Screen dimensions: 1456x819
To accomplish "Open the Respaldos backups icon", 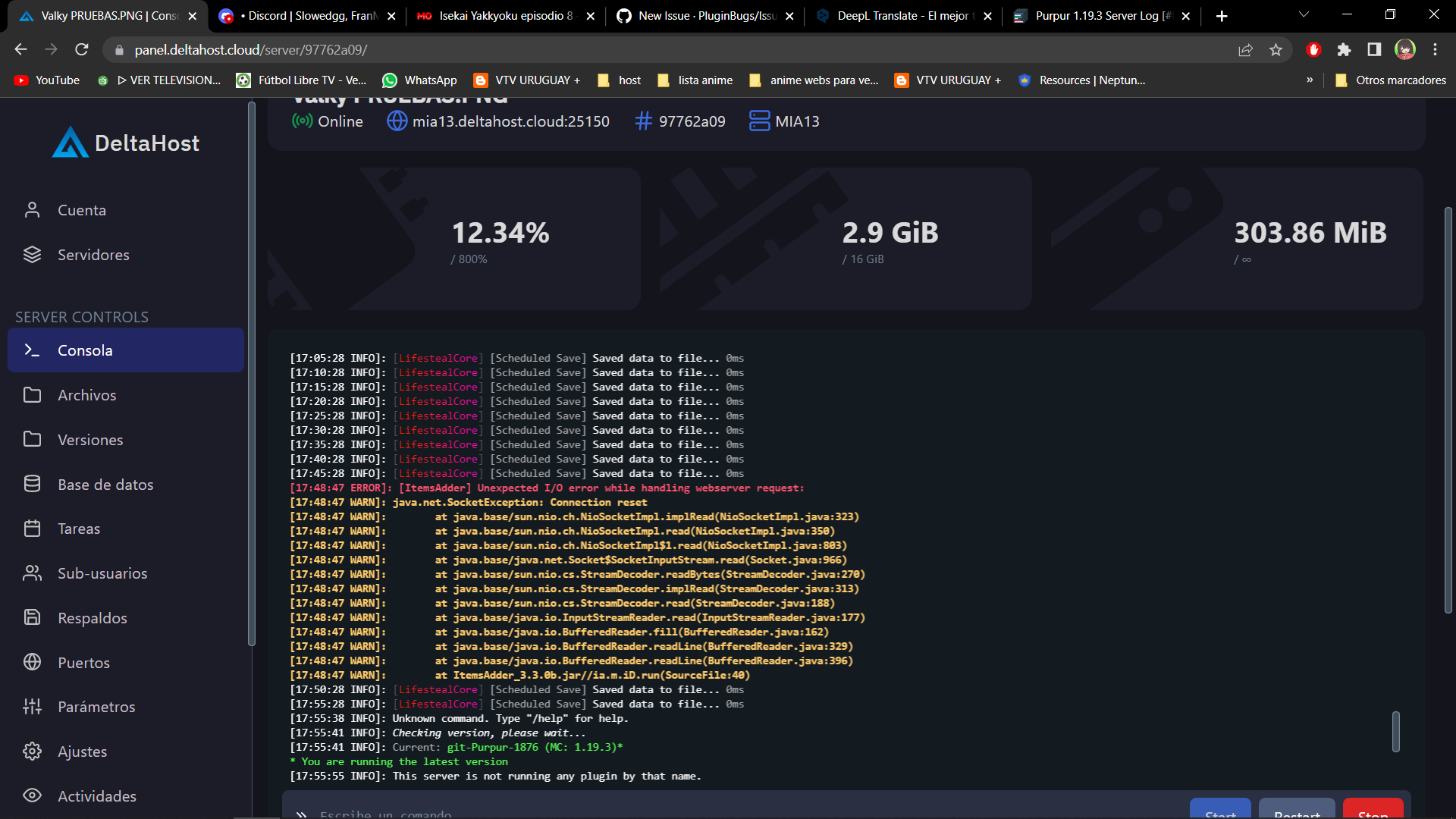I will click(x=33, y=617).
